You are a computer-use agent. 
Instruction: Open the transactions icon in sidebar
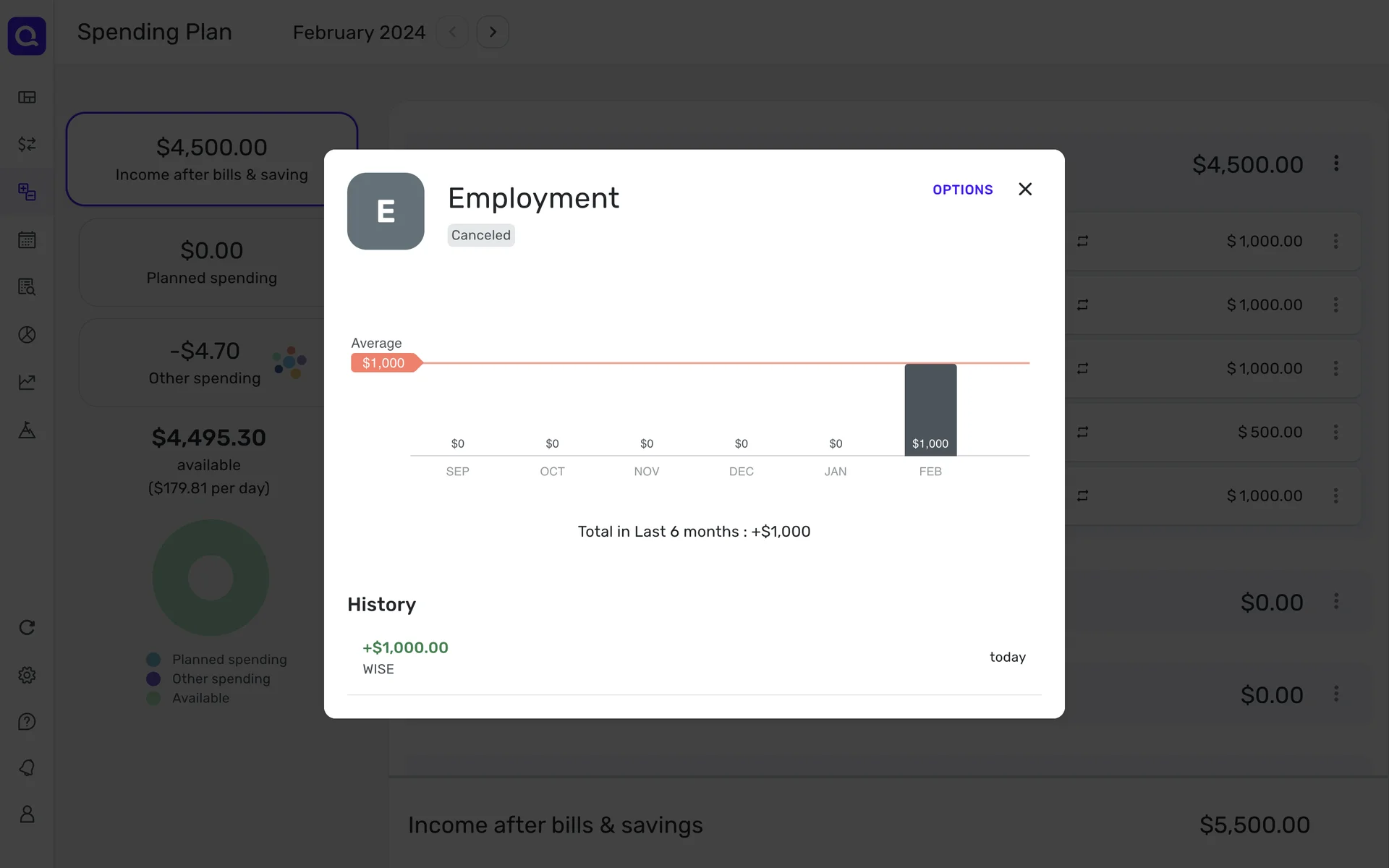coord(27,145)
